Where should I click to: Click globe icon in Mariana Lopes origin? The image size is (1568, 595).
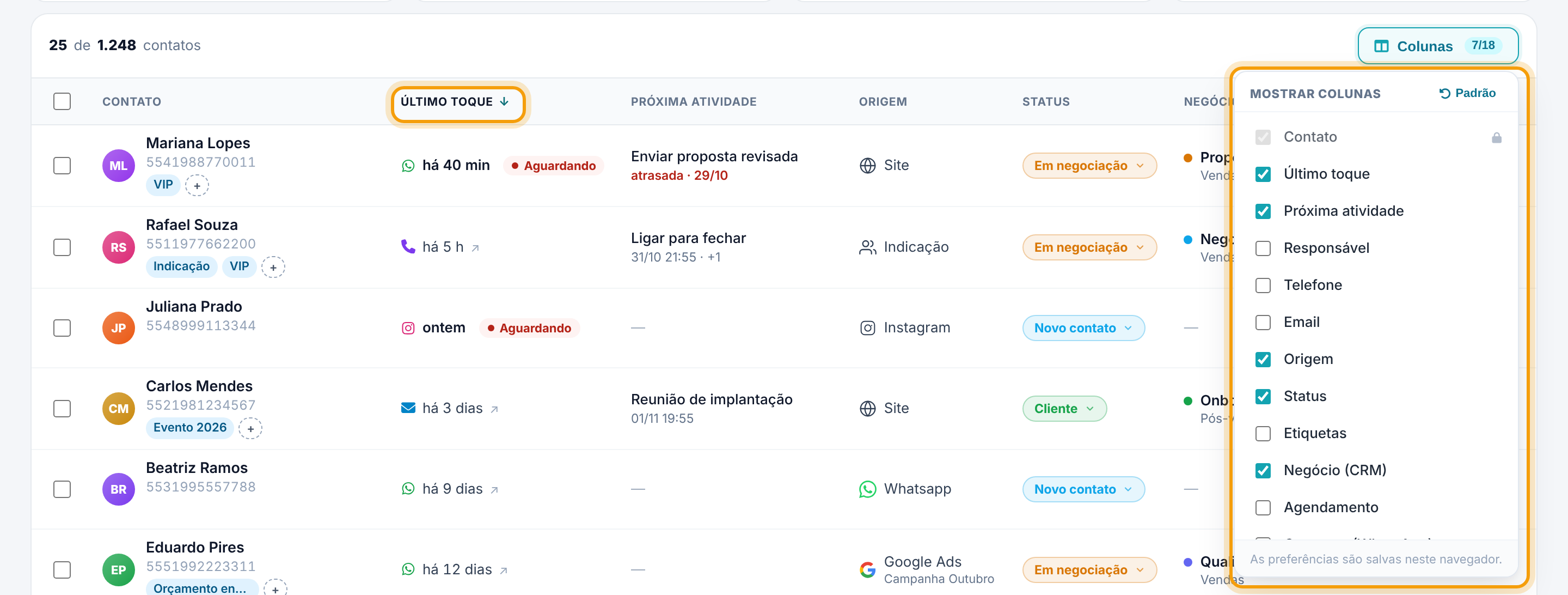[867, 166]
